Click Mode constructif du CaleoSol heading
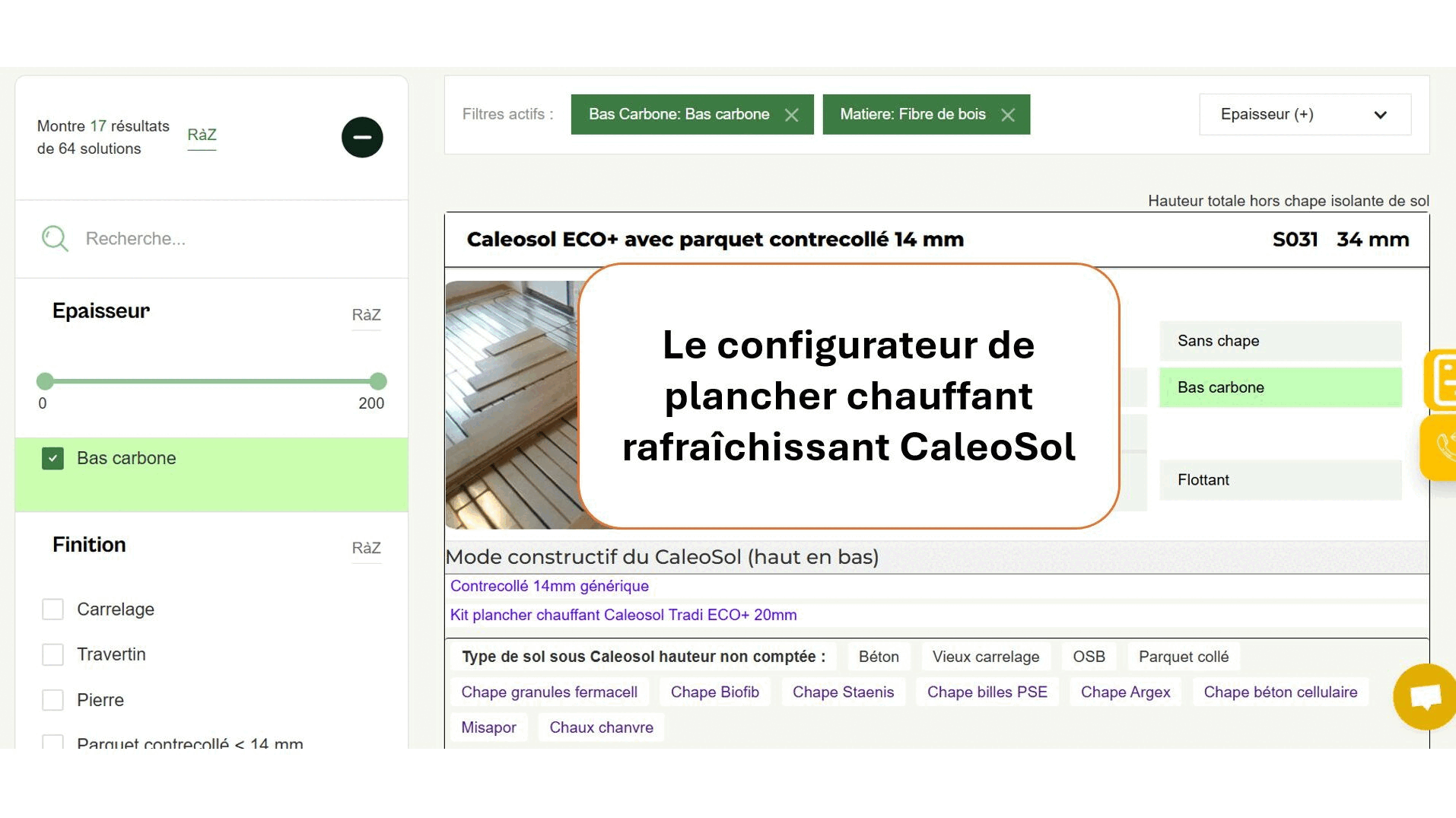1456x818 pixels. click(662, 557)
